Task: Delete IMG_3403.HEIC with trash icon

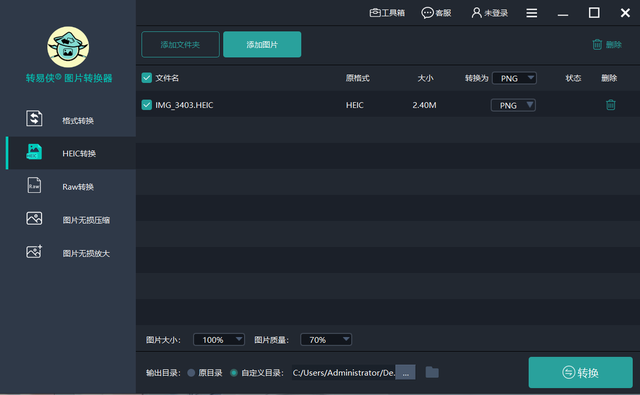Action: (x=611, y=105)
